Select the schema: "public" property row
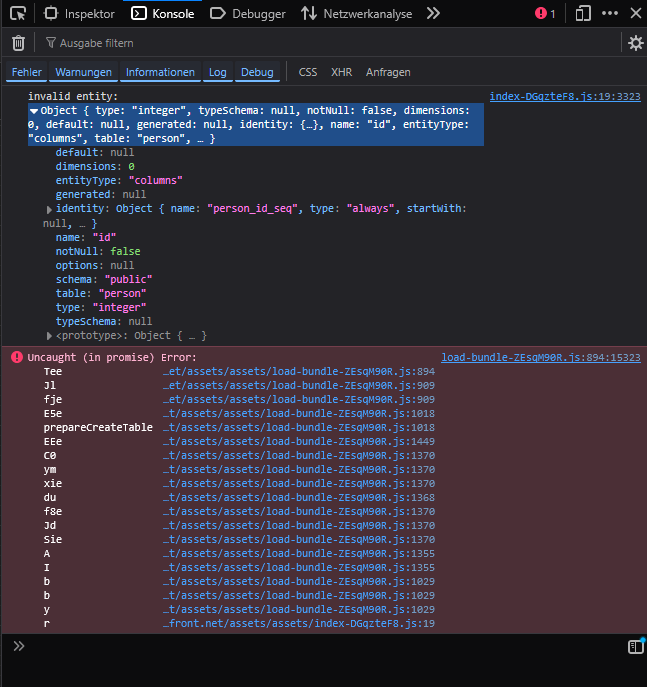Viewport: 647px width, 687px height. (104, 280)
